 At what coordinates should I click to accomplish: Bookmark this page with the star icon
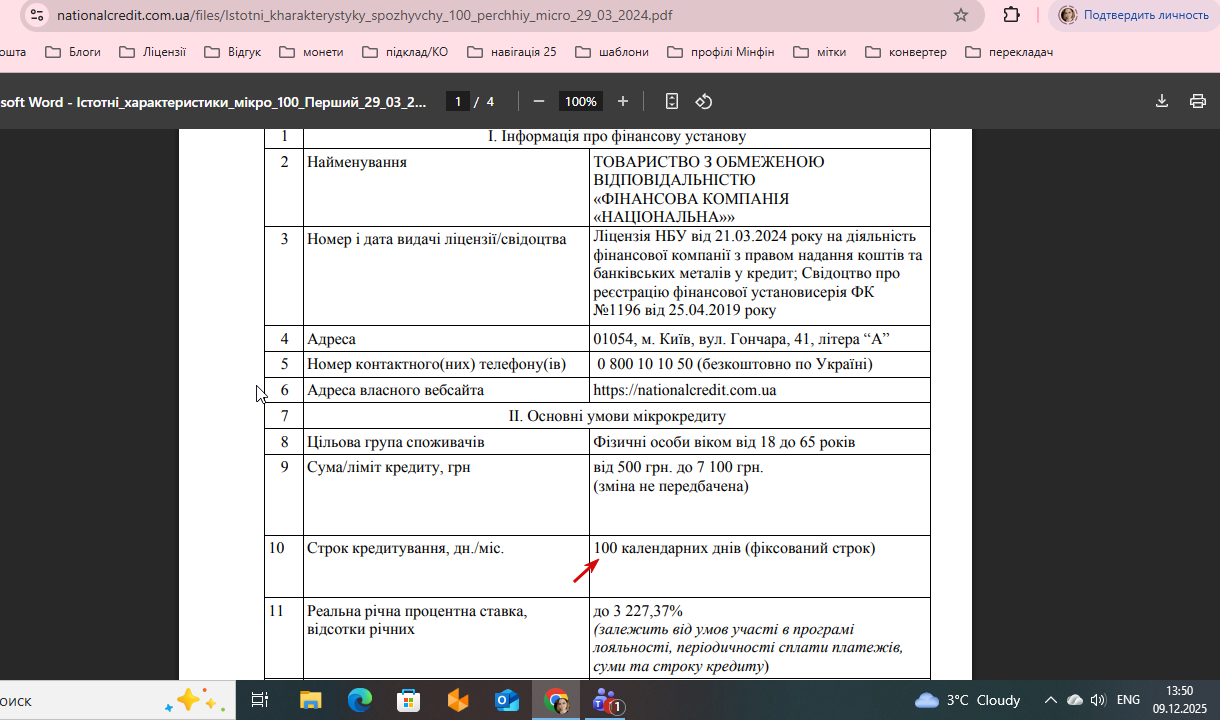pyautogui.click(x=961, y=15)
